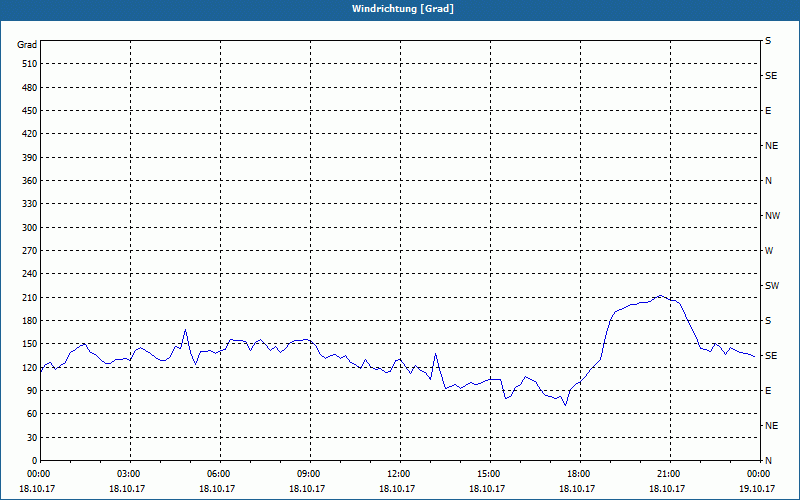Select the W compass direction label
The height and width of the screenshot is (500, 800).
point(769,251)
